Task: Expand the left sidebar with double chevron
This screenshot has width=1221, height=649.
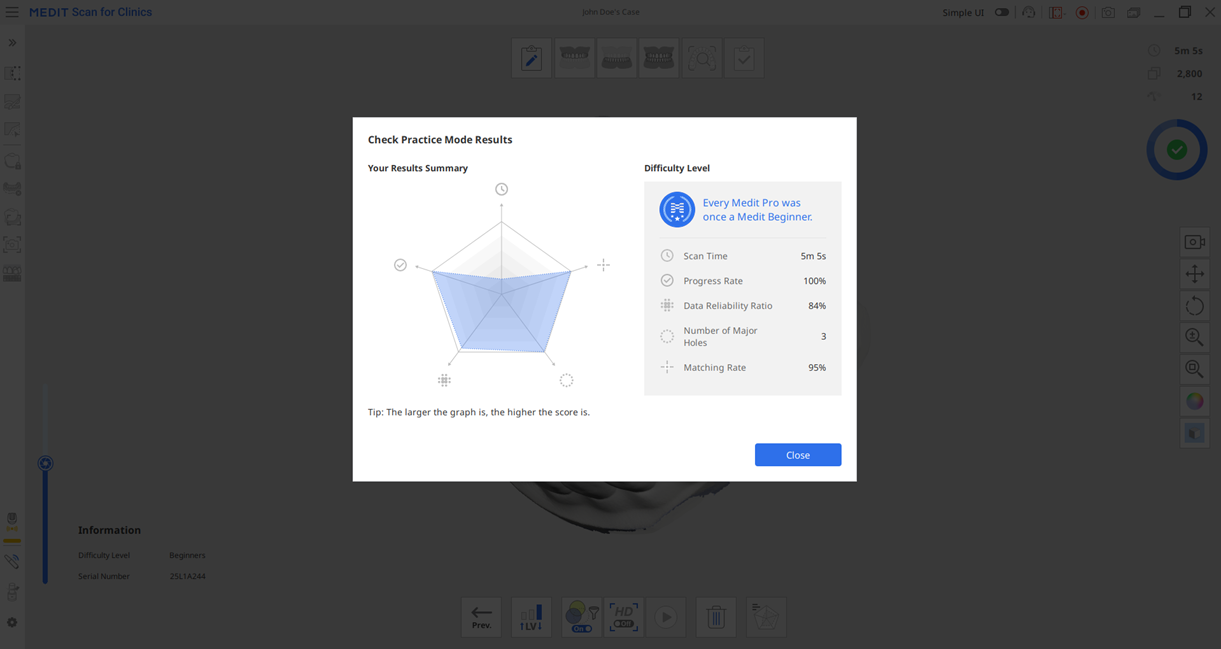Action: 12,43
